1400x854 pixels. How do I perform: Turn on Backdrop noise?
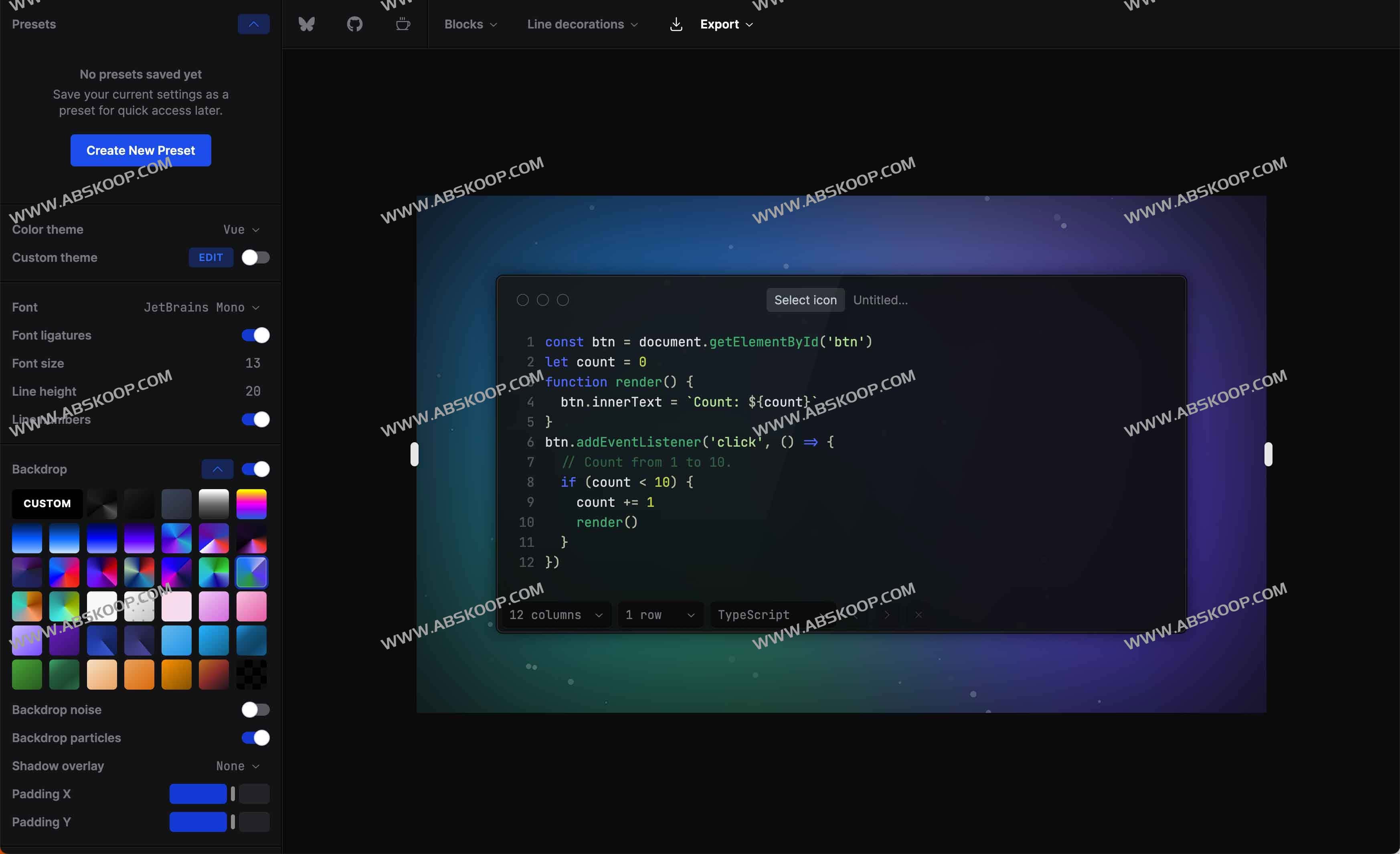click(x=255, y=710)
